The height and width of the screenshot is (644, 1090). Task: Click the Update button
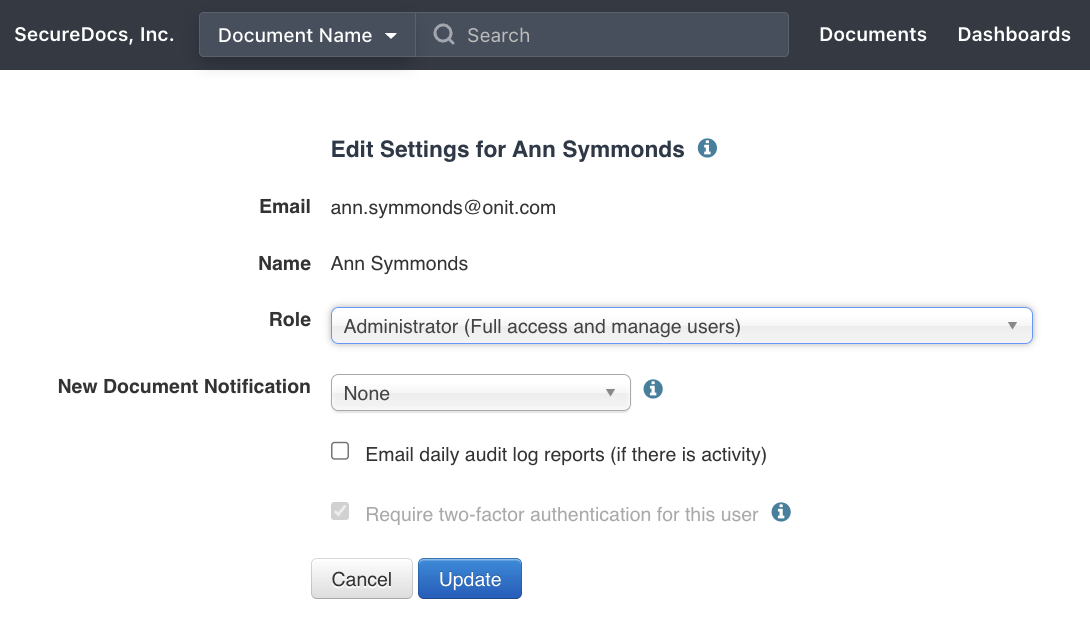[470, 579]
